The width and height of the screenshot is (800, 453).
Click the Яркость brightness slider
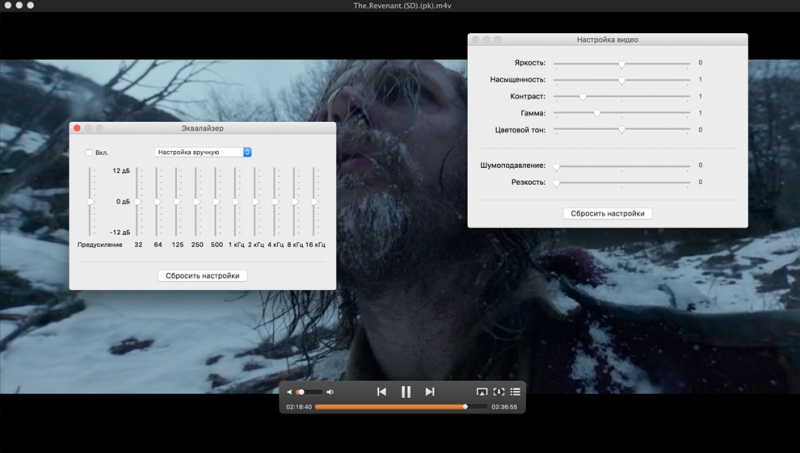pyautogui.click(x=621, y=64)
